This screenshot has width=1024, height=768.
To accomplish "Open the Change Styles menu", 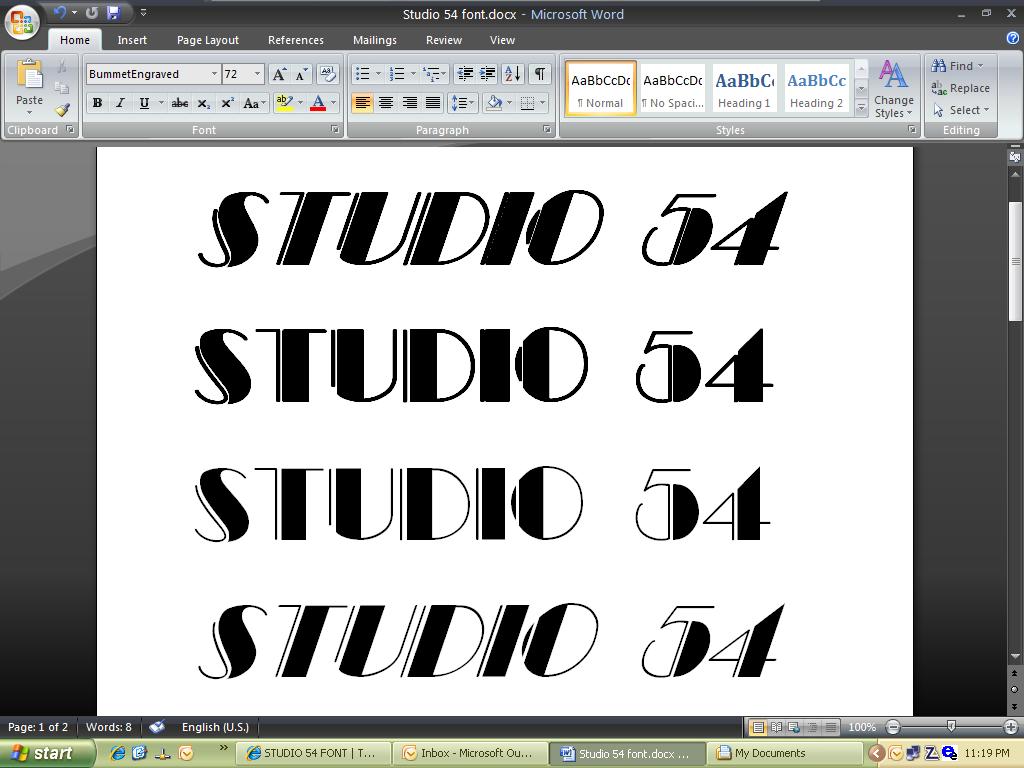I will click(893, 89).
